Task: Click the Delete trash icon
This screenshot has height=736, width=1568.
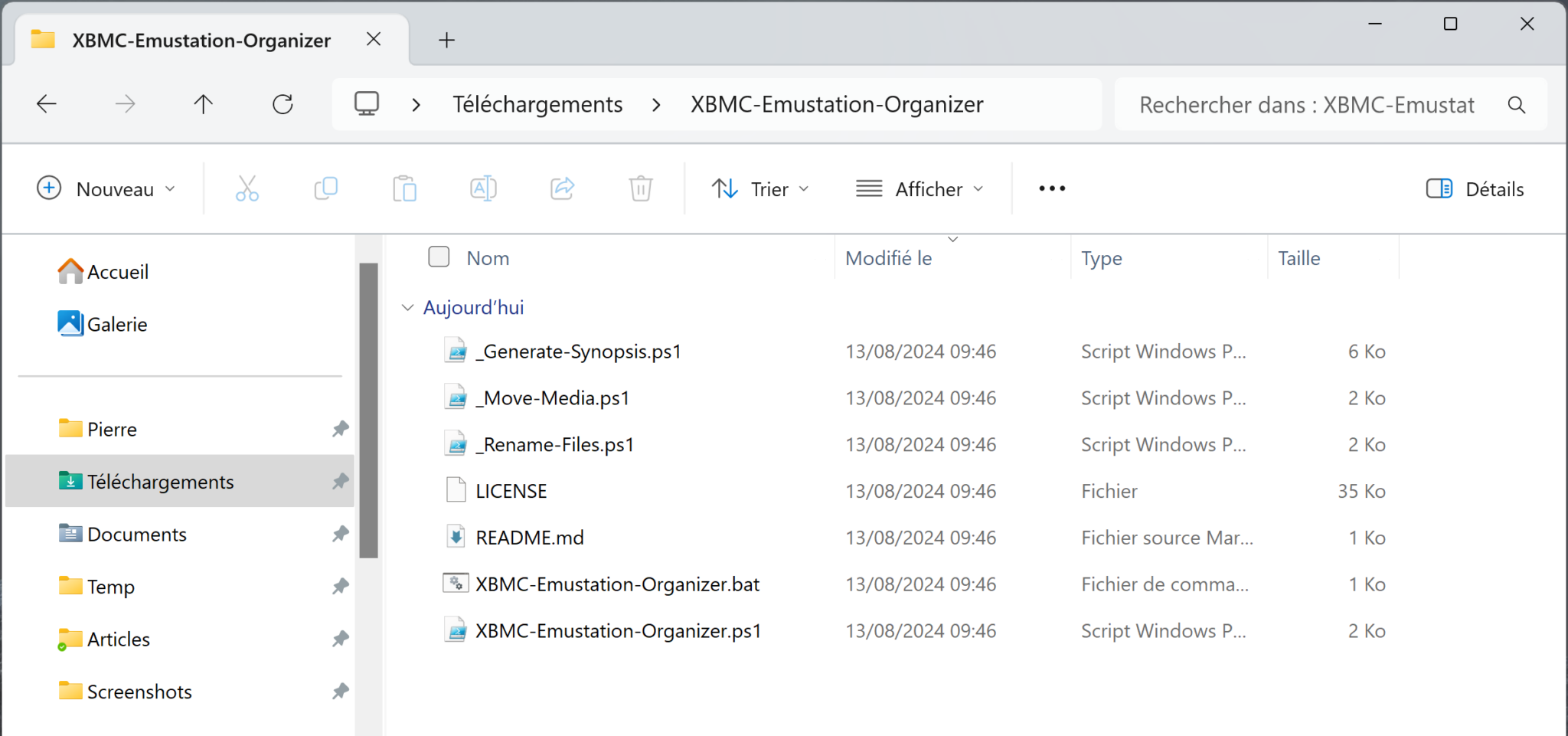Action: (641, 188)
